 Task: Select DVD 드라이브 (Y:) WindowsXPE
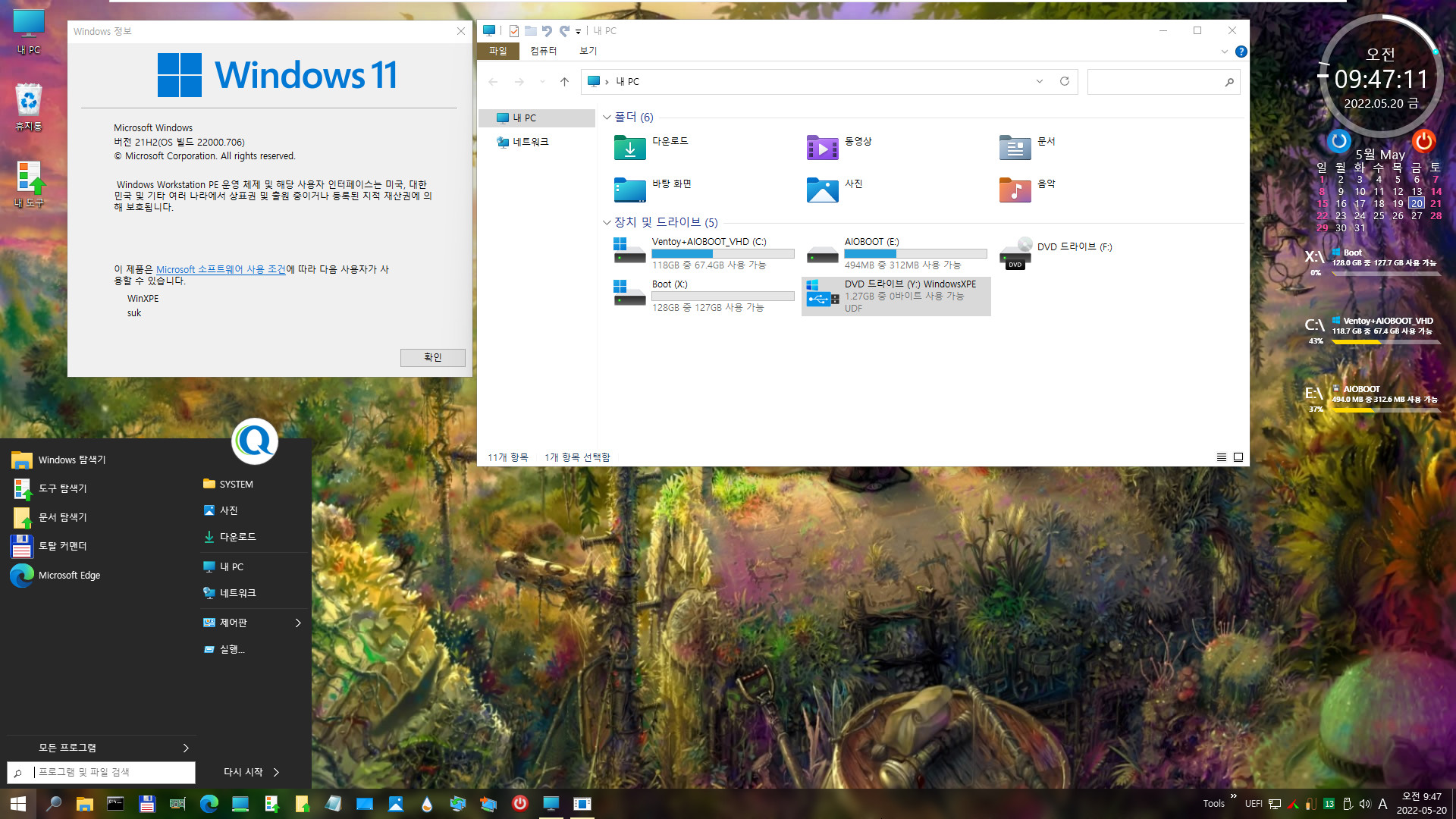click(896, 296)
